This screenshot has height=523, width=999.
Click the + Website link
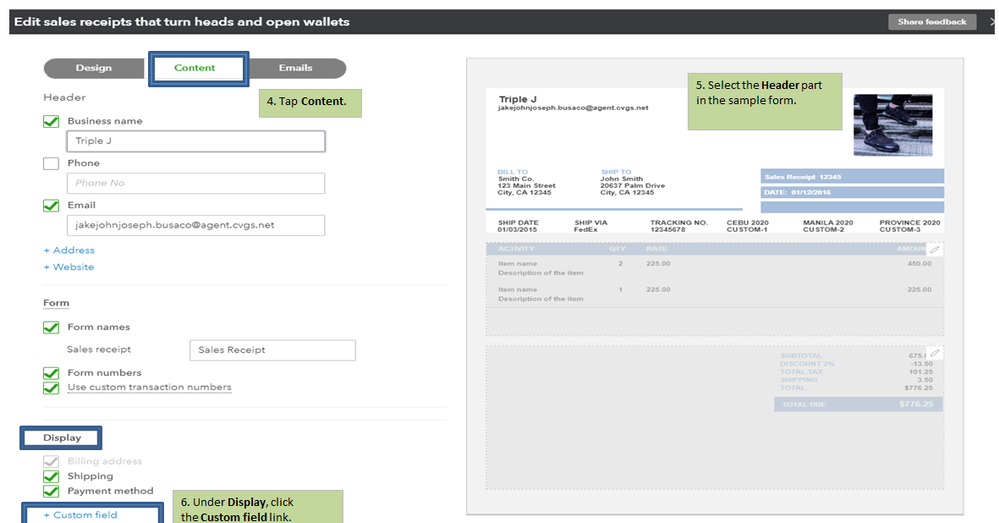coord(69,267)
